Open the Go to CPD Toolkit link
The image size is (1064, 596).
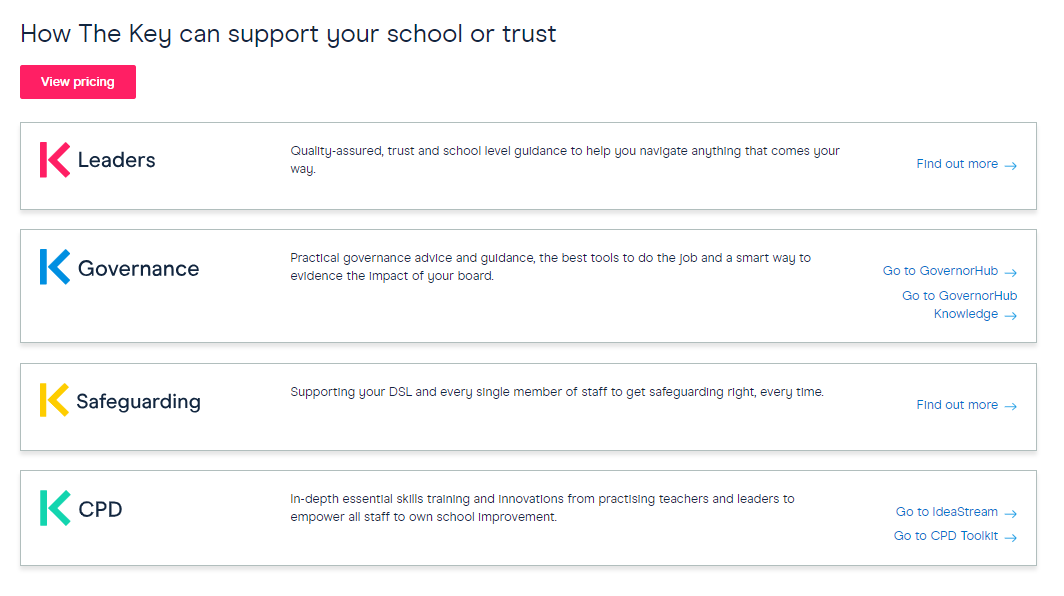point(955,536)
